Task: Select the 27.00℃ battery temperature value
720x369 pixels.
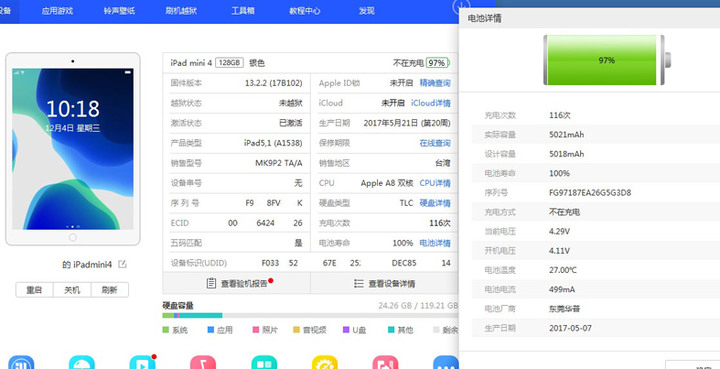Action: point(562,270)
